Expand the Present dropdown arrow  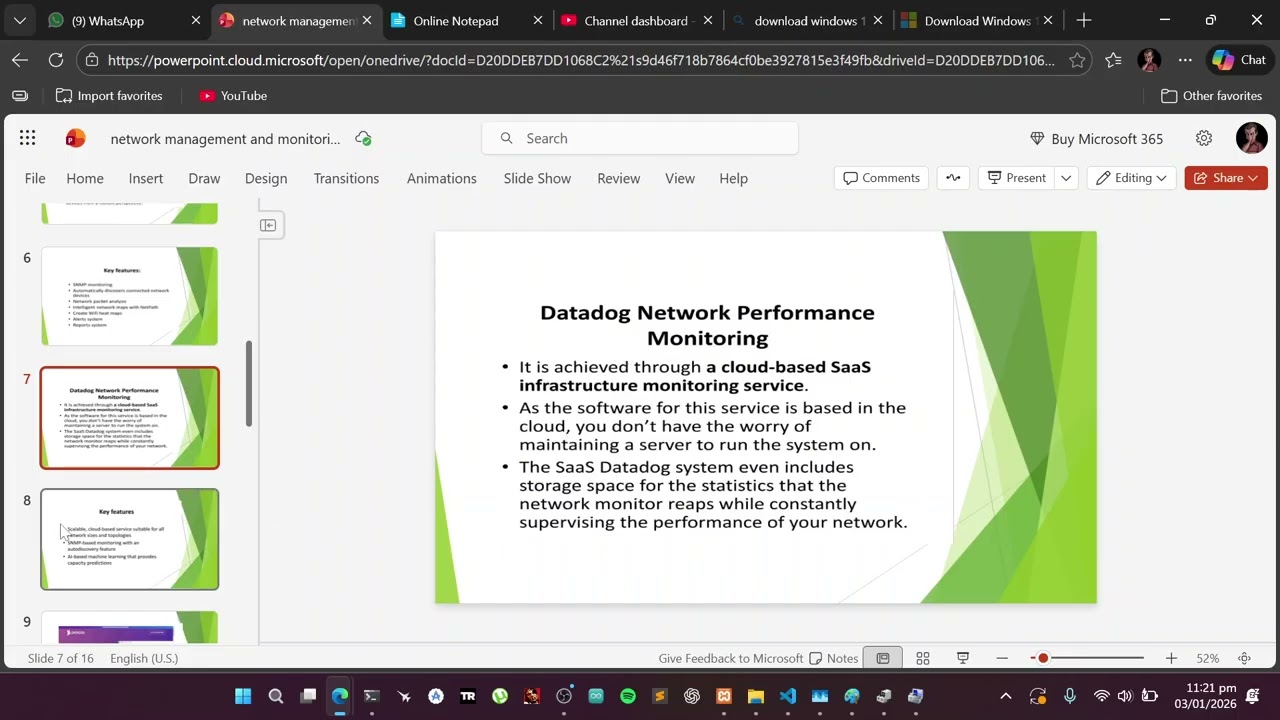(x=1066, y=178)
